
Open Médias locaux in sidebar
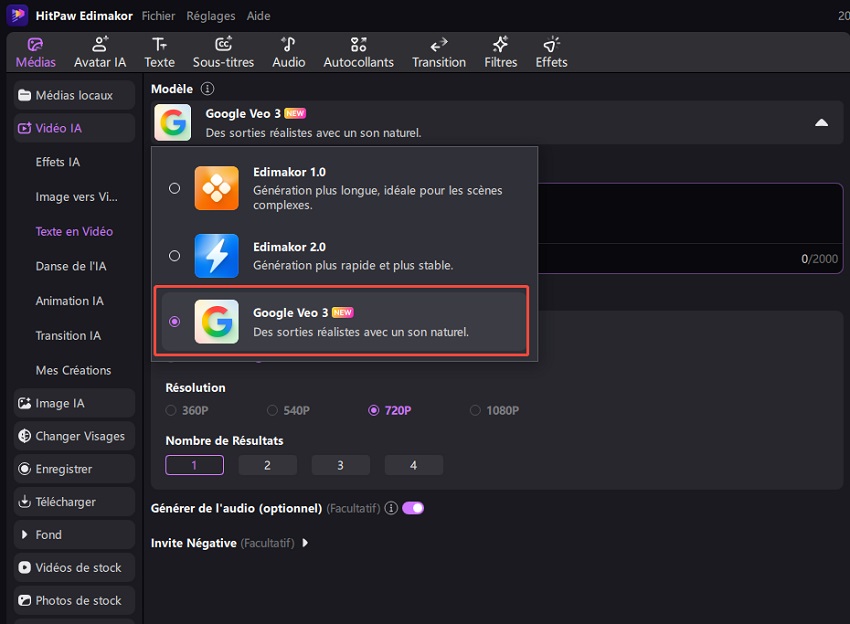click(x=74, y=95)
